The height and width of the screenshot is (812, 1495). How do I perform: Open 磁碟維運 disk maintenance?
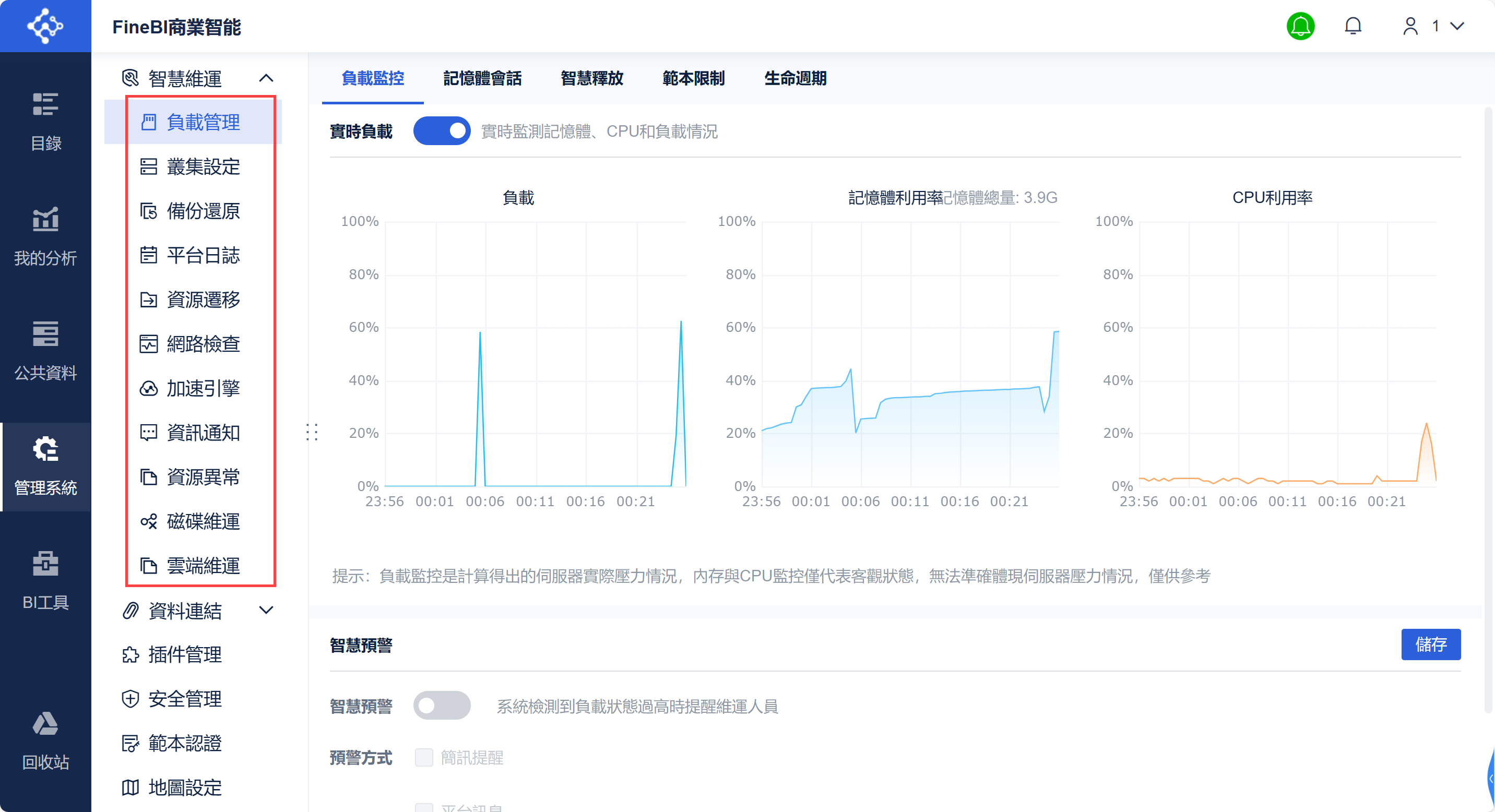[203, 521]
